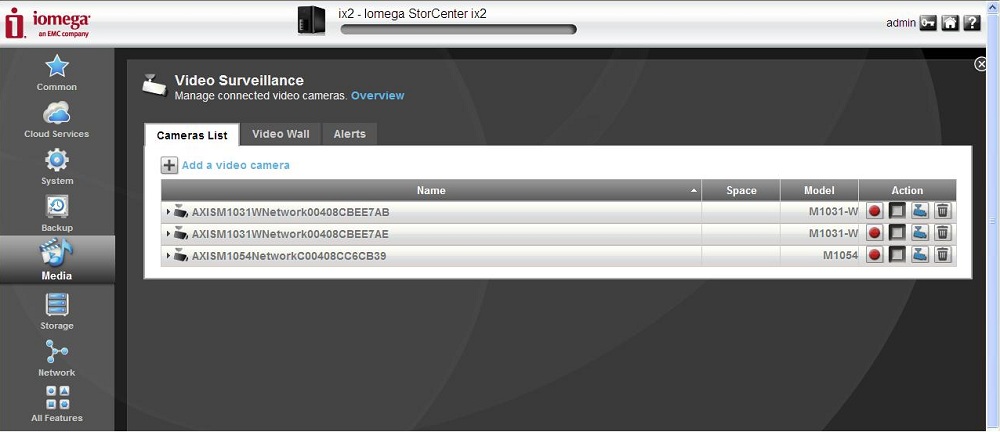
Task: Open the Backup section
Action: point(57,214)
